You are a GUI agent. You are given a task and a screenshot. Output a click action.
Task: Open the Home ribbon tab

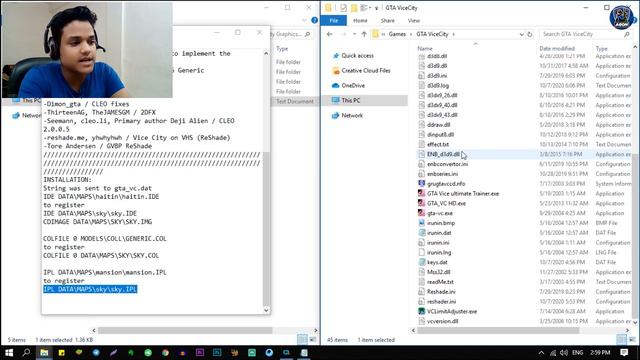(360, 20)
